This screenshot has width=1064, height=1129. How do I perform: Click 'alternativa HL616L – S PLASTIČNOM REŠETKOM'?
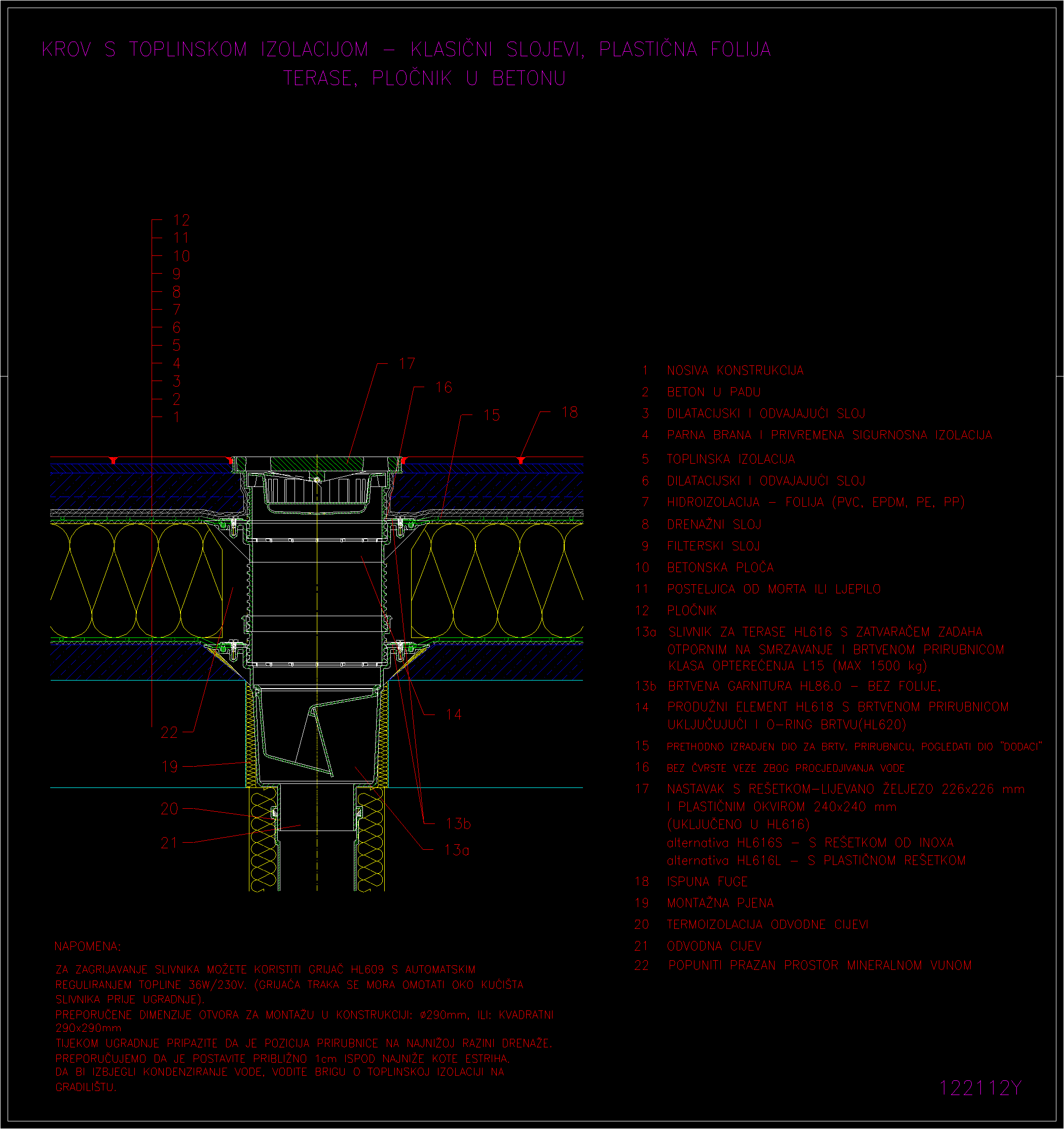tap(816, 860)
